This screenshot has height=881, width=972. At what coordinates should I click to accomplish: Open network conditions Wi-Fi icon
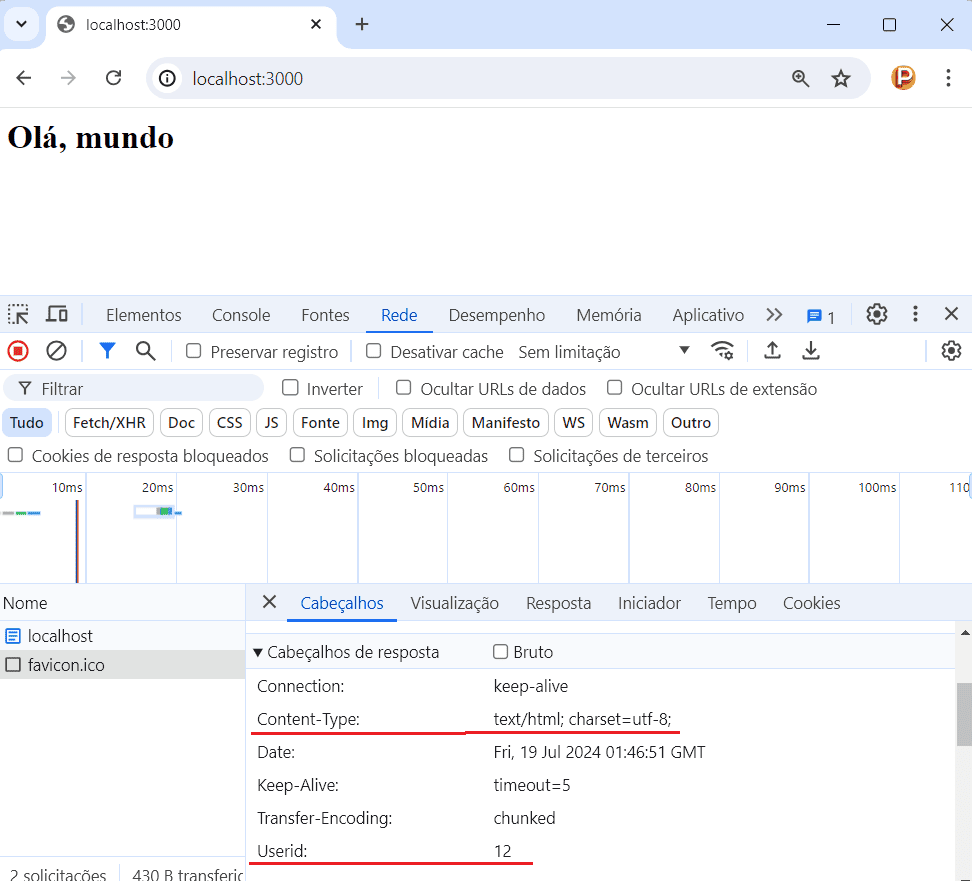point(722,351)
